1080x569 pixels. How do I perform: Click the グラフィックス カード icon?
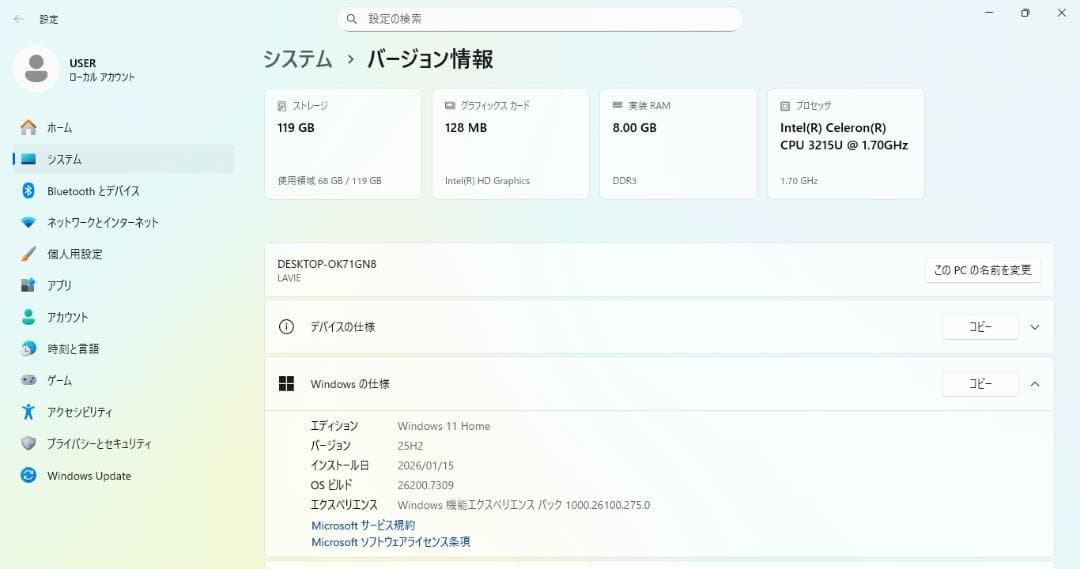[450, 105]
